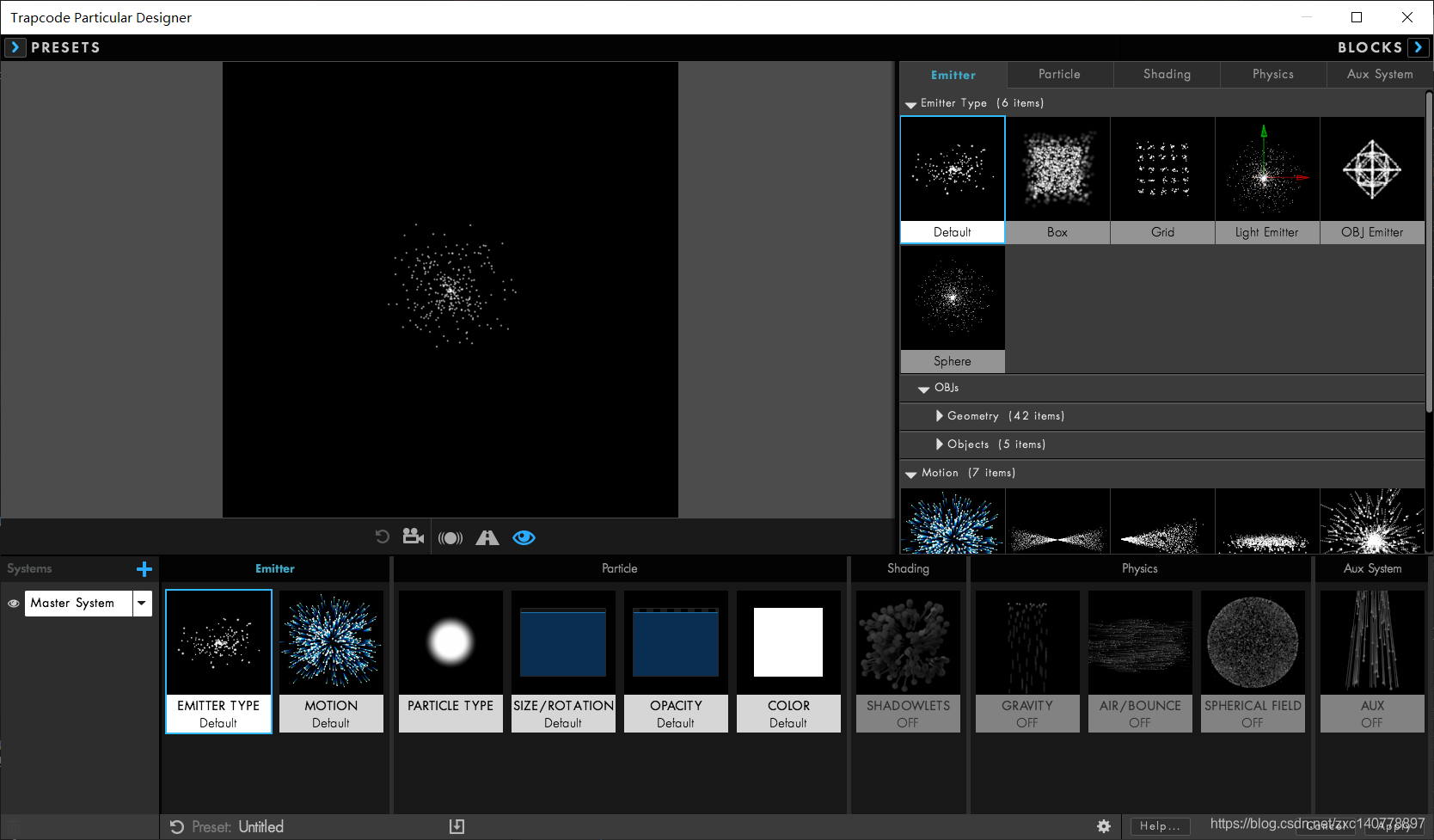Click the particle preview canvas
1434x840 pixels.
[450, 290]
